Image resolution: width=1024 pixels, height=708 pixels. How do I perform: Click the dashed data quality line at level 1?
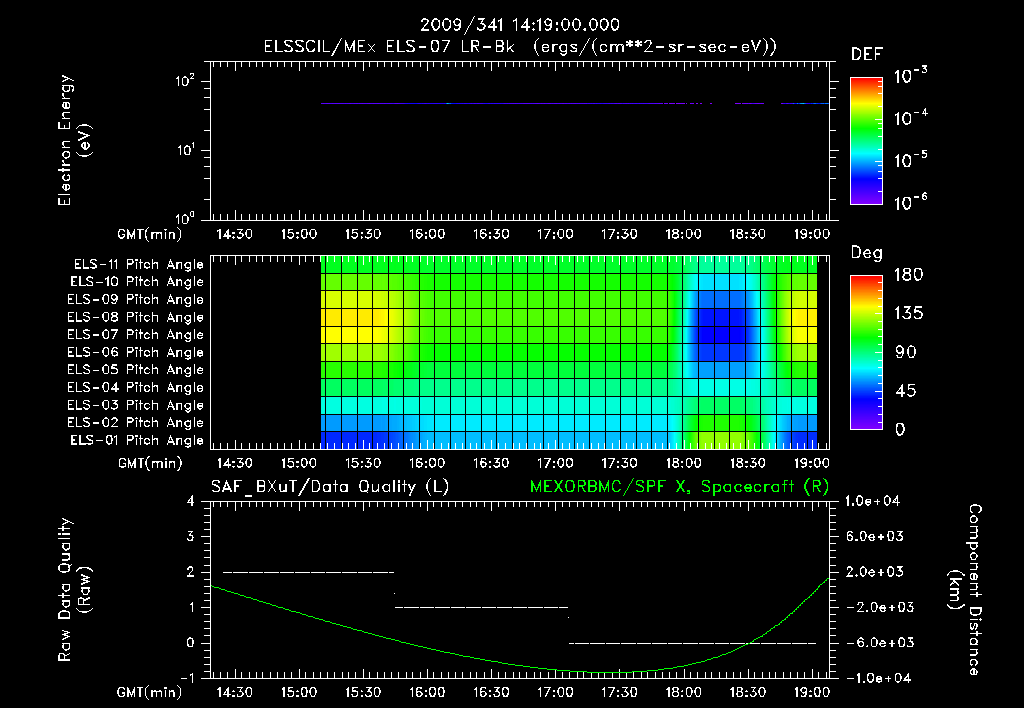click(x=481, y=607)
